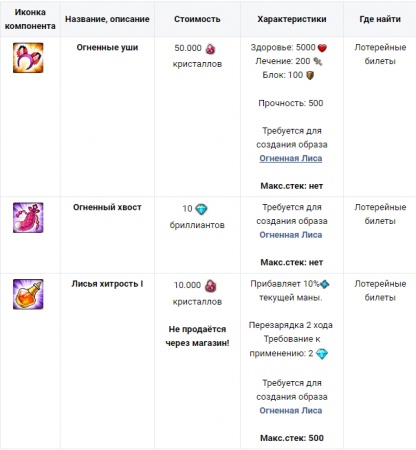Click the mana diamond icon after Прибавляет 10%

pyautogui.click(x=324, y=284)
